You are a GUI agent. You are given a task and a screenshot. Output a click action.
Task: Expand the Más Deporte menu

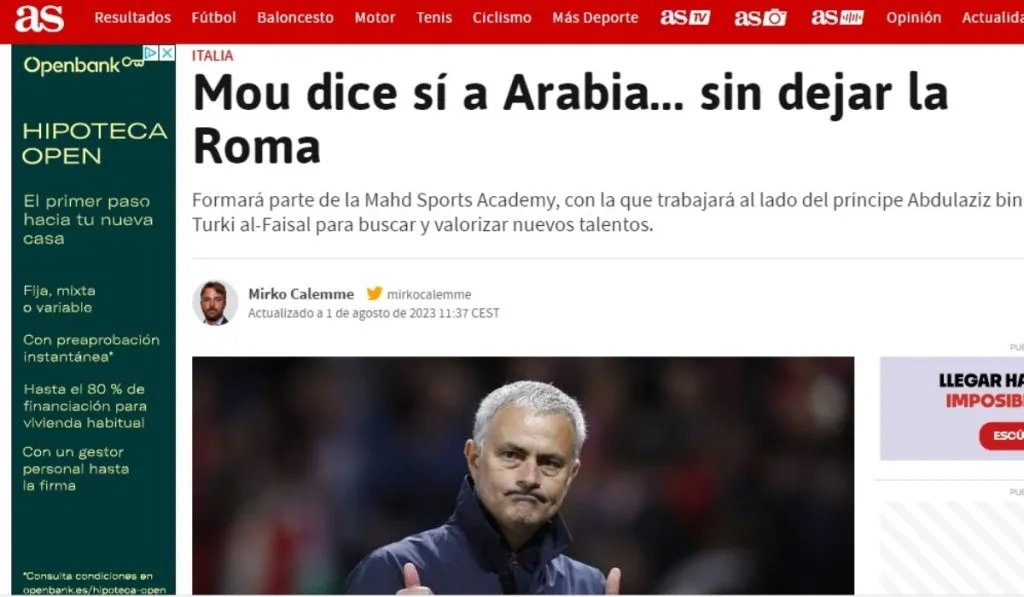(595, 18)
